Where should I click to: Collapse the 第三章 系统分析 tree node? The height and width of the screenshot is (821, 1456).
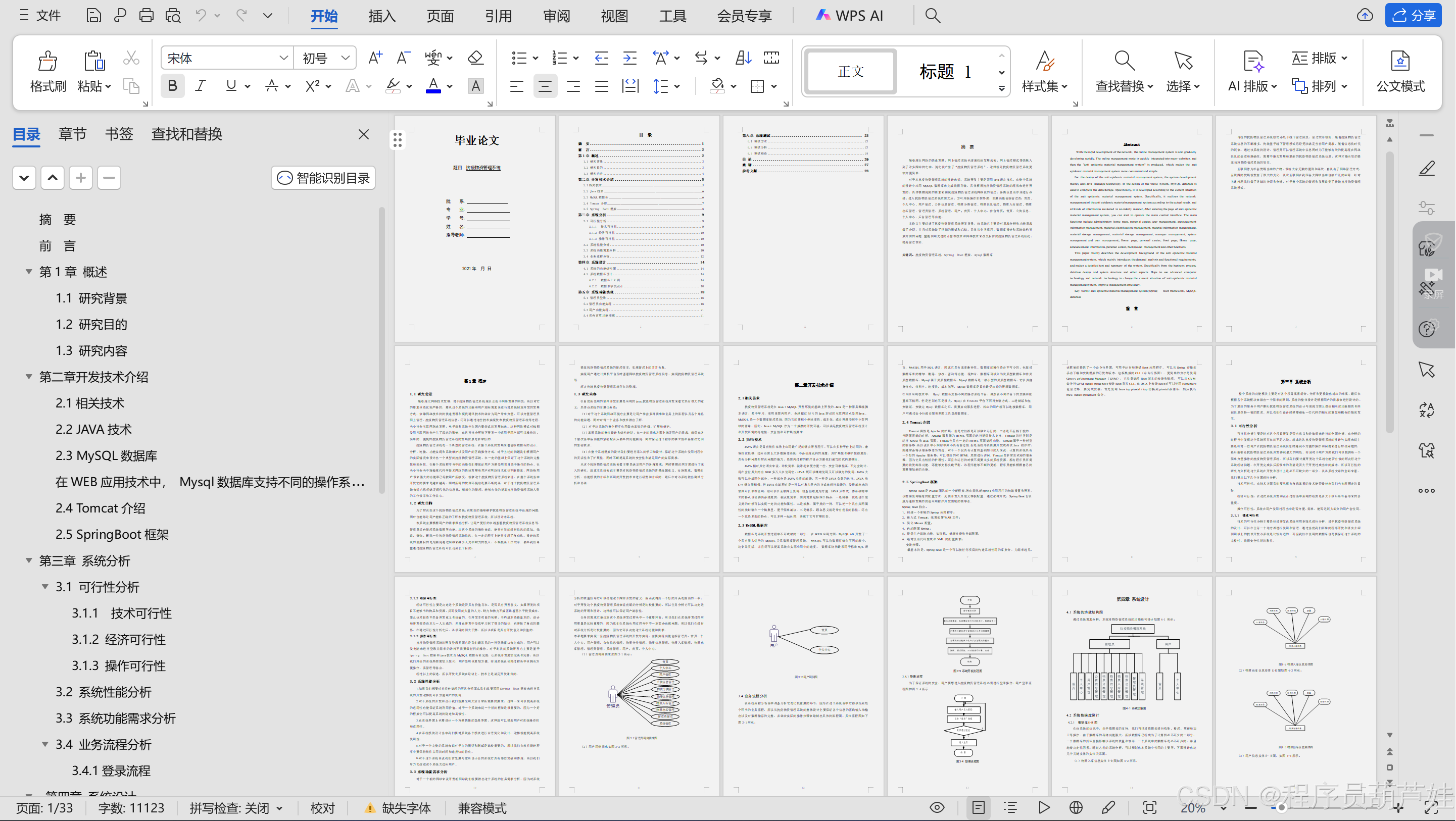29,560
